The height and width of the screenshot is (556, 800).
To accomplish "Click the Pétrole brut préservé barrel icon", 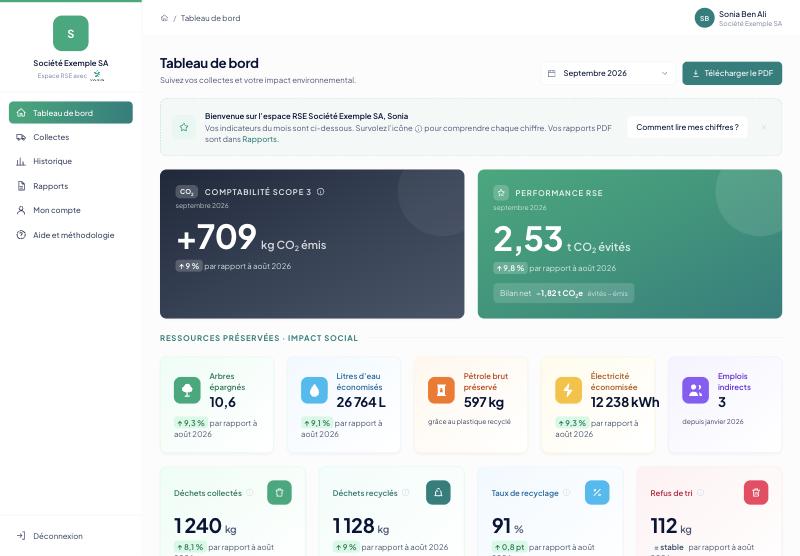I will [441, 390].
